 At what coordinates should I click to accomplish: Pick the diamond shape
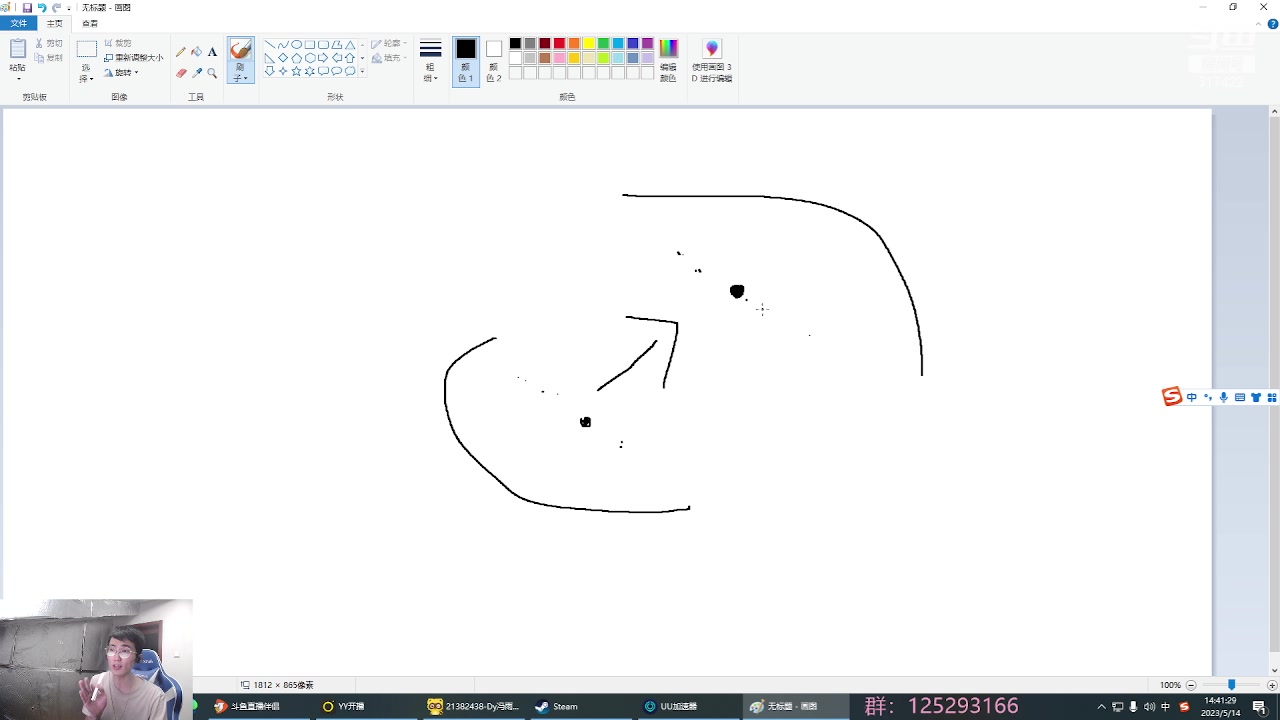(283, 58)
